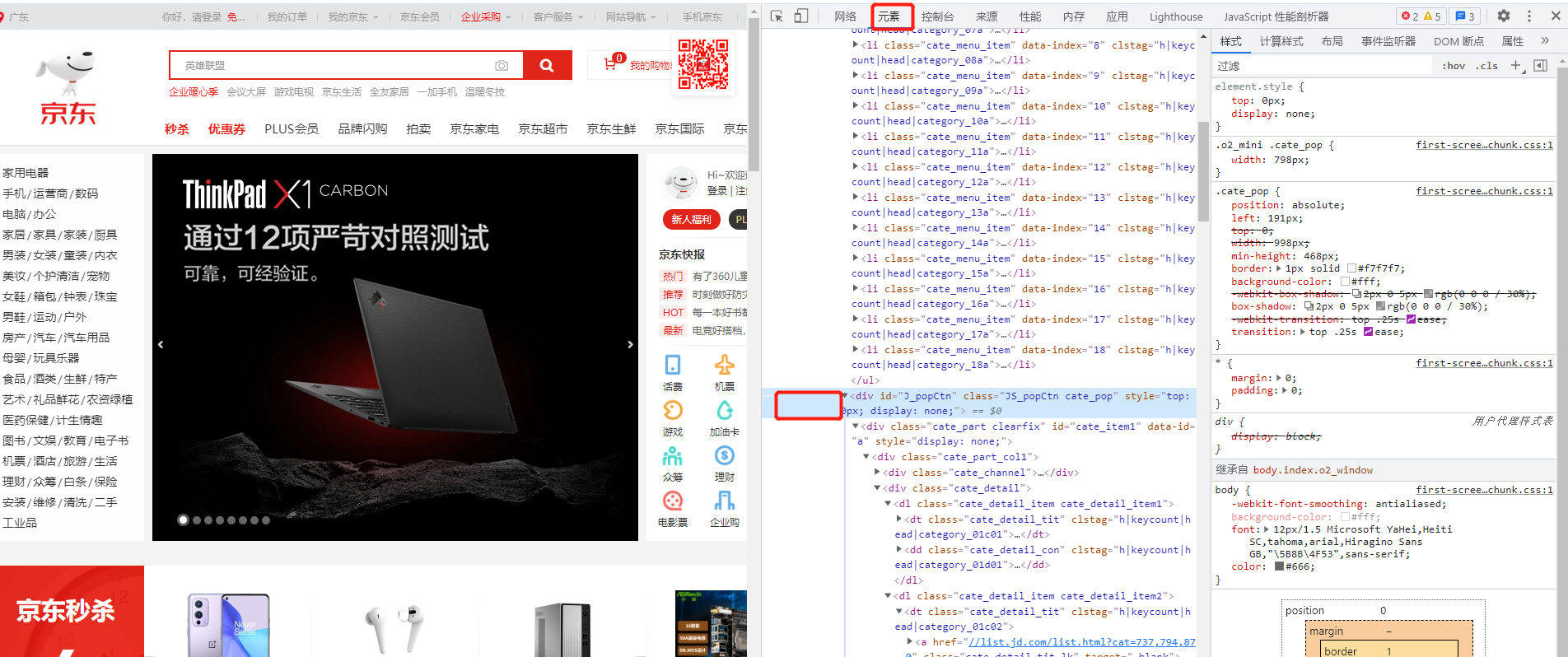
Task: Expand the cate_channel div node
Action: point(877,473)
